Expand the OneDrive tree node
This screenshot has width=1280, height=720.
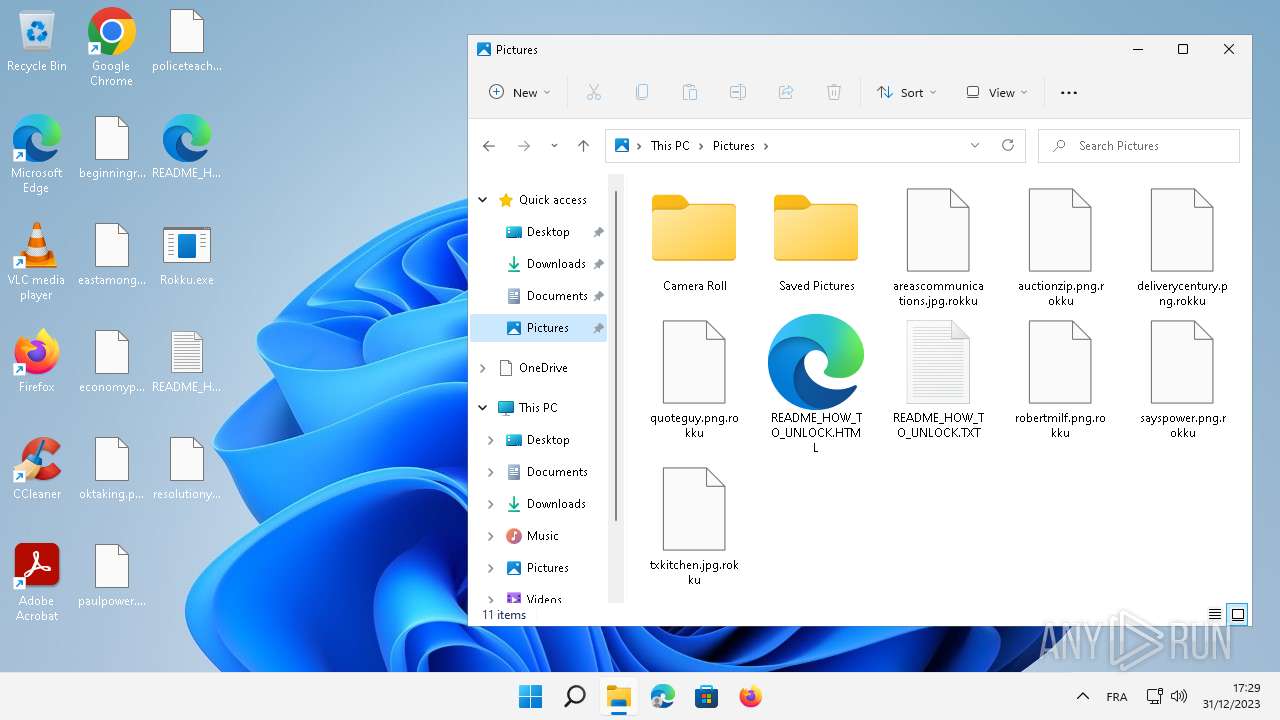tap(483, 368)
